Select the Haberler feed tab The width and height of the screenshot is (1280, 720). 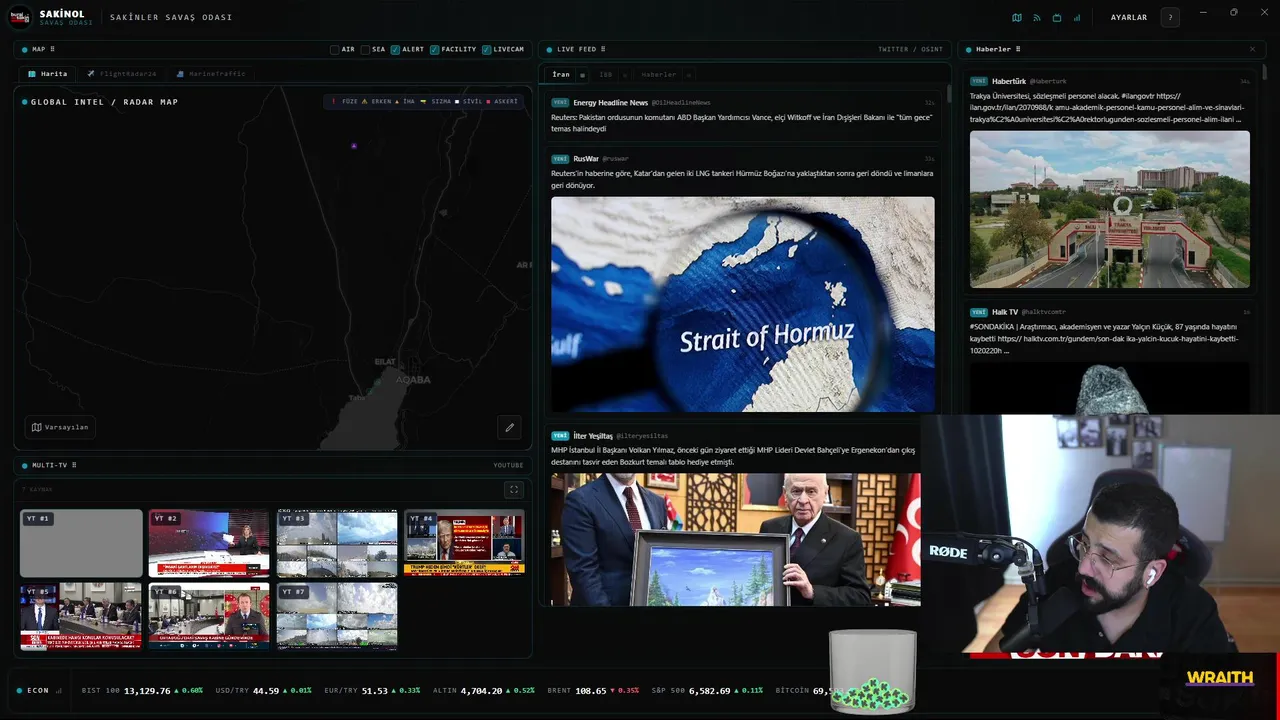(659, 75)
